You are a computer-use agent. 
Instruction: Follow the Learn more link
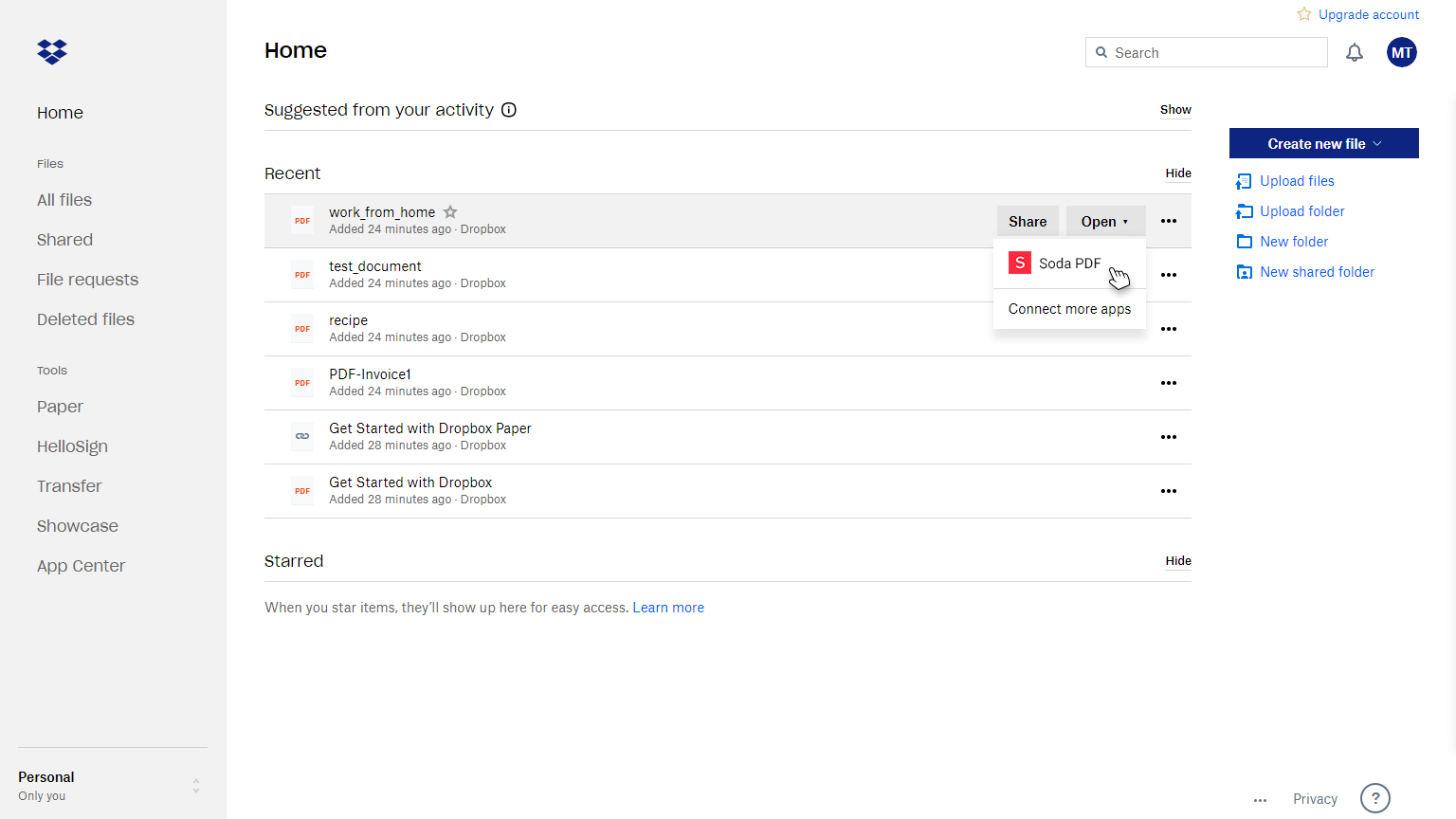(668, 608)
